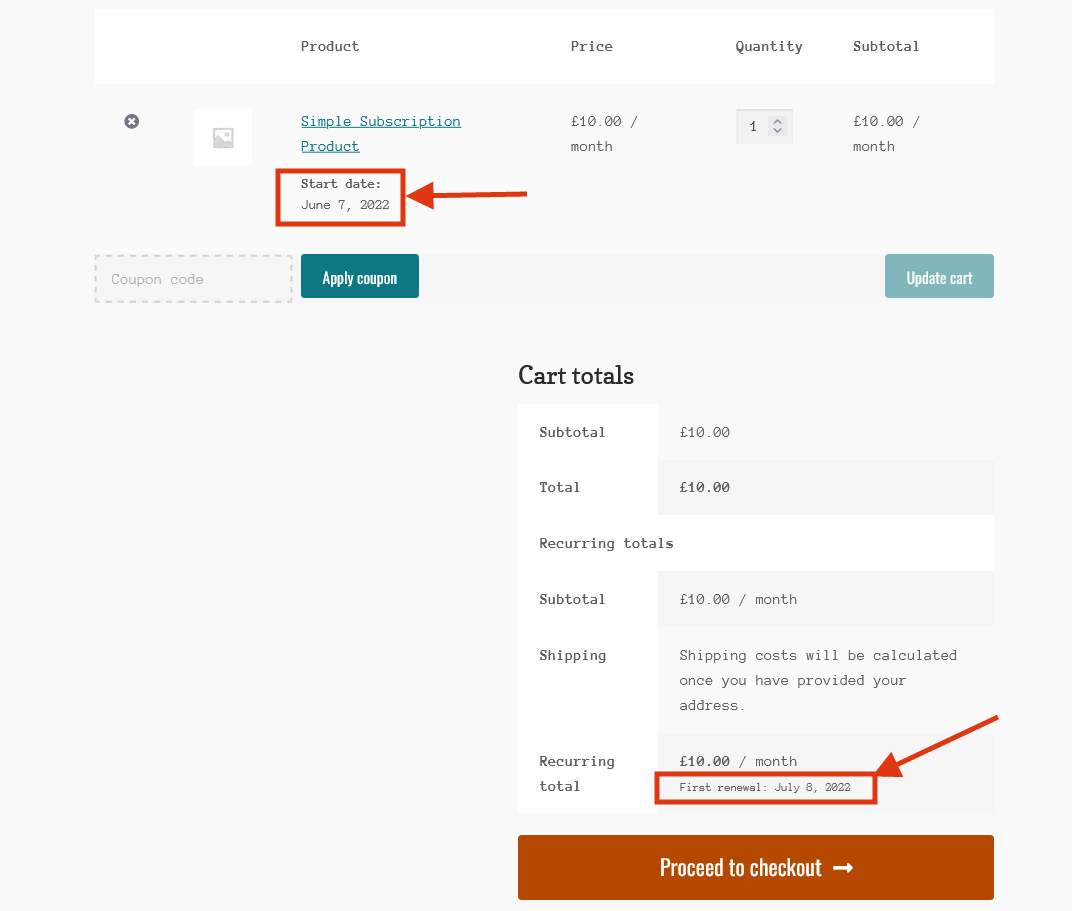Viewport: 1072px width, 911px height.
Task: Proceed to checkout
Action: [755, 867]
